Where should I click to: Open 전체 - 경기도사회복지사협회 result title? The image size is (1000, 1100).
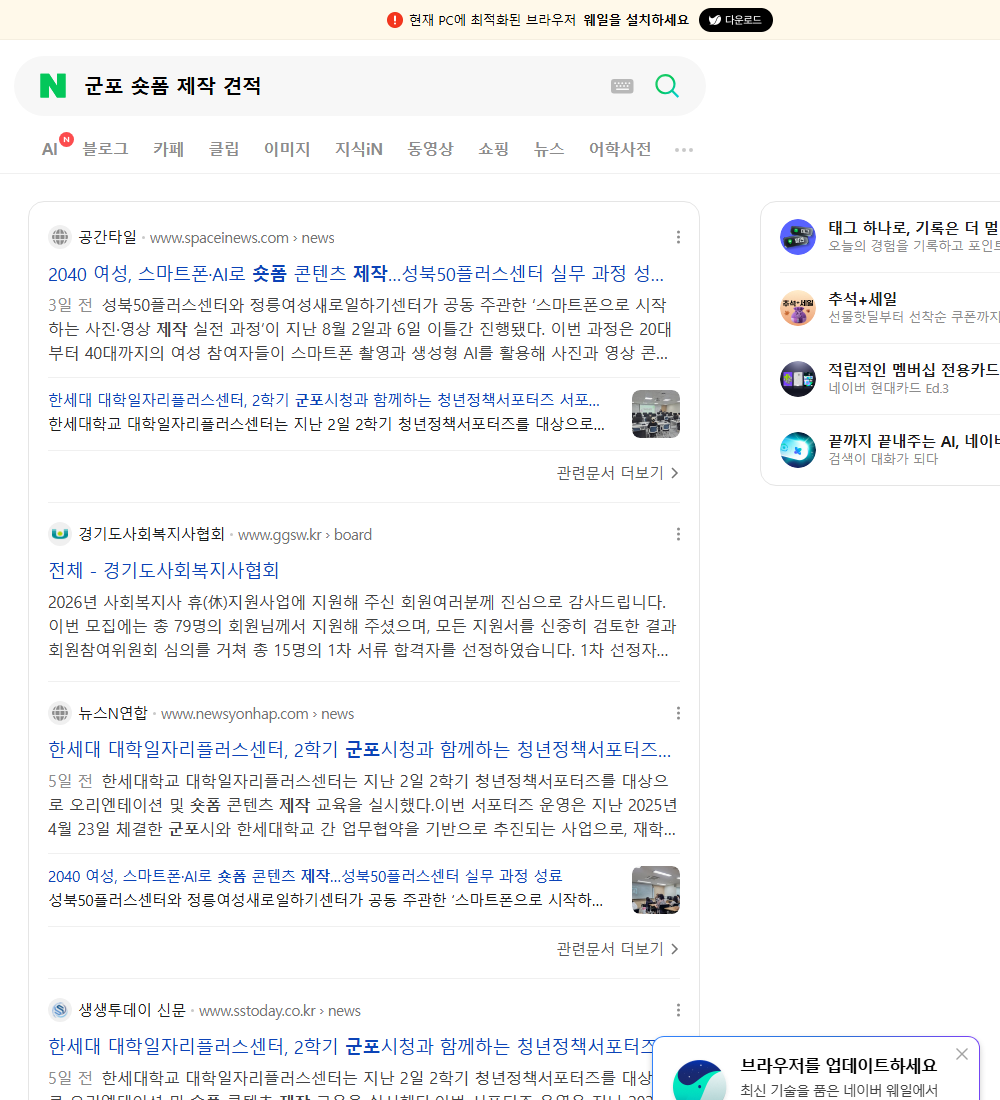point(164,570)
